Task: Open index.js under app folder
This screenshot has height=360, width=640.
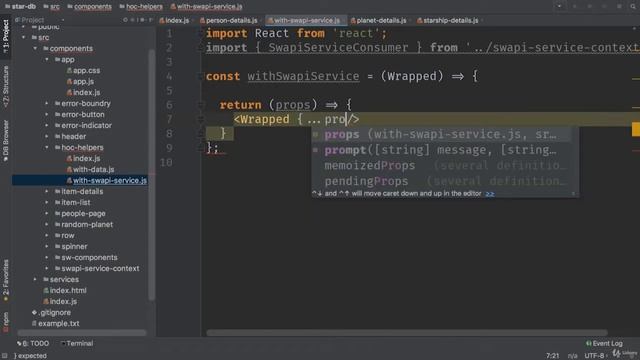Action: coord(83,93)
